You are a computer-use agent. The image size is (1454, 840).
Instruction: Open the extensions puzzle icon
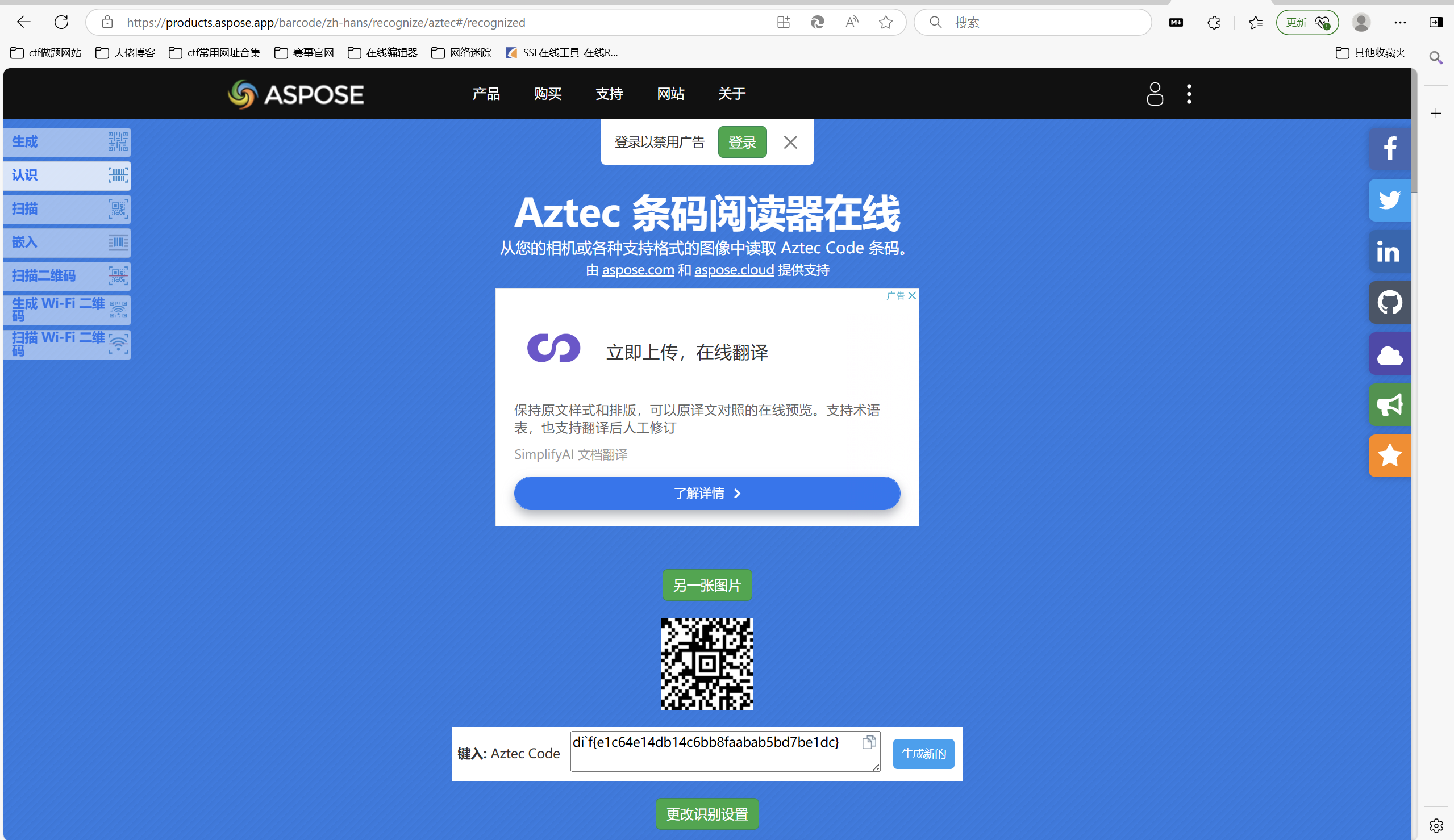point(1214,23)
